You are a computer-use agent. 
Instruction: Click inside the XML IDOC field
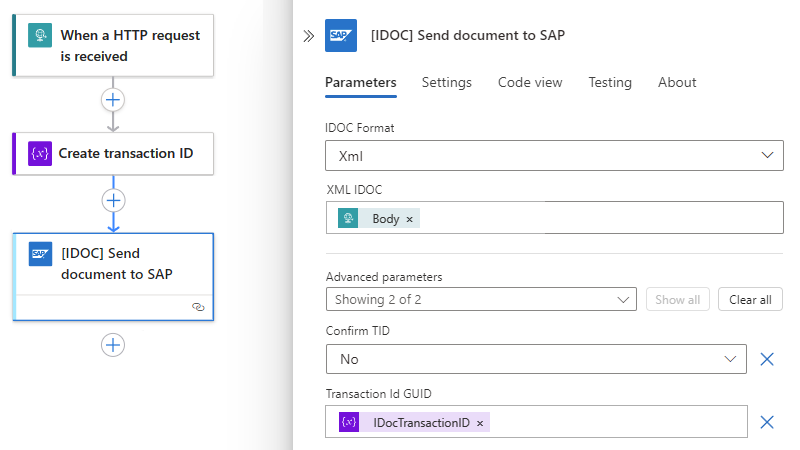tap(600, 218)
